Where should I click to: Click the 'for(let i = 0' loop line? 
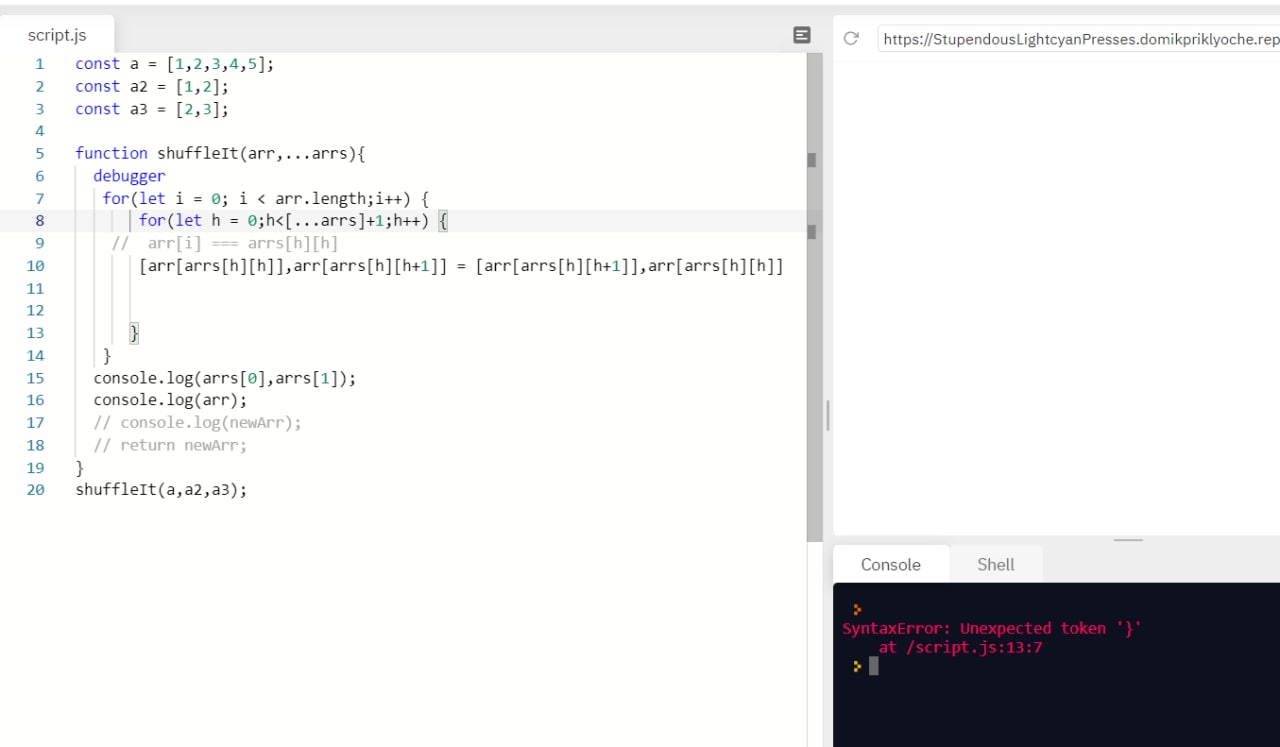click(265, 198)
